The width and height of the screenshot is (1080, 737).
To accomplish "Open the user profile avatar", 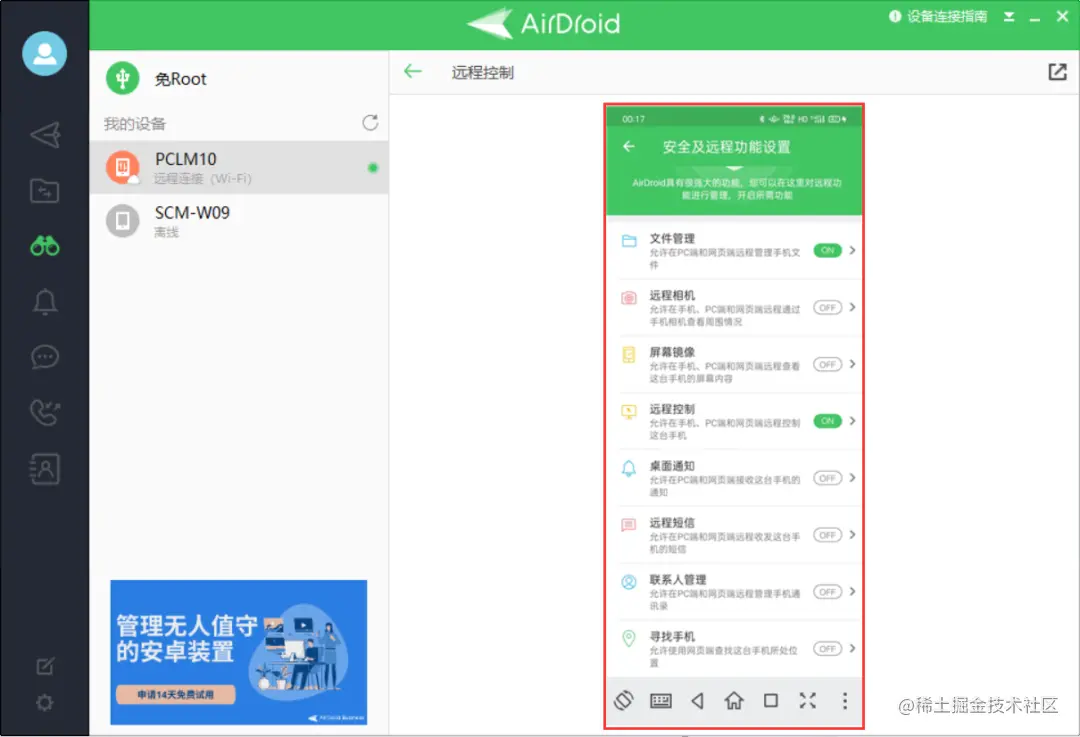I will 45,53.
